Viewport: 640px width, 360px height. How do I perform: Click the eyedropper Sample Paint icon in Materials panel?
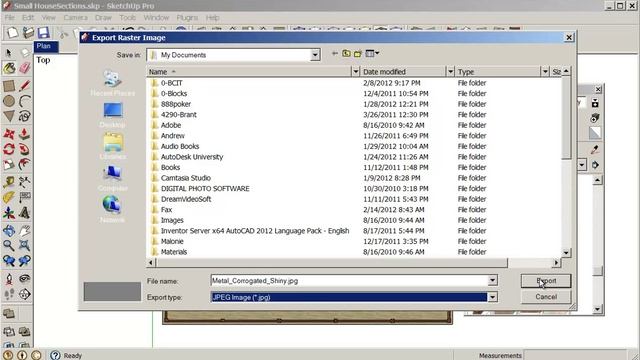pyautogui.click(x=595, y=149)
